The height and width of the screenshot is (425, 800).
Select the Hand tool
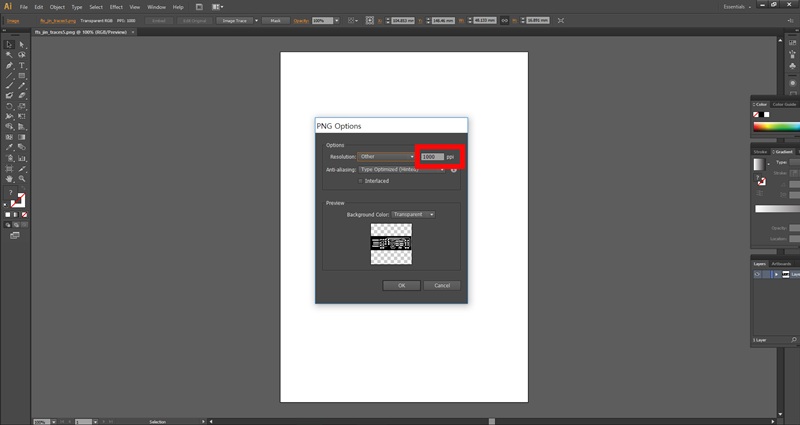(x=9, y=179)
